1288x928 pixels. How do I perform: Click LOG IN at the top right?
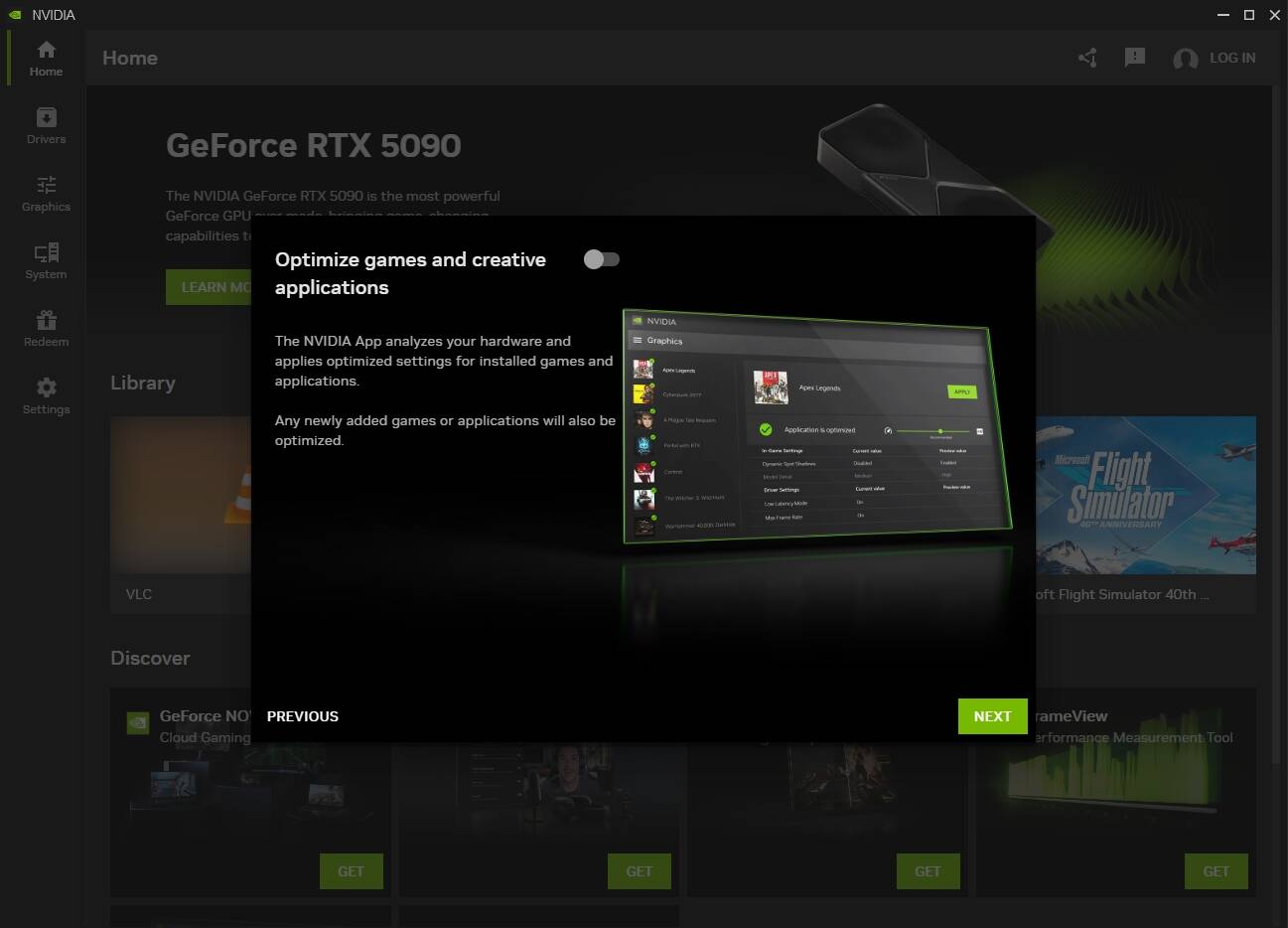pos(1232,58)
